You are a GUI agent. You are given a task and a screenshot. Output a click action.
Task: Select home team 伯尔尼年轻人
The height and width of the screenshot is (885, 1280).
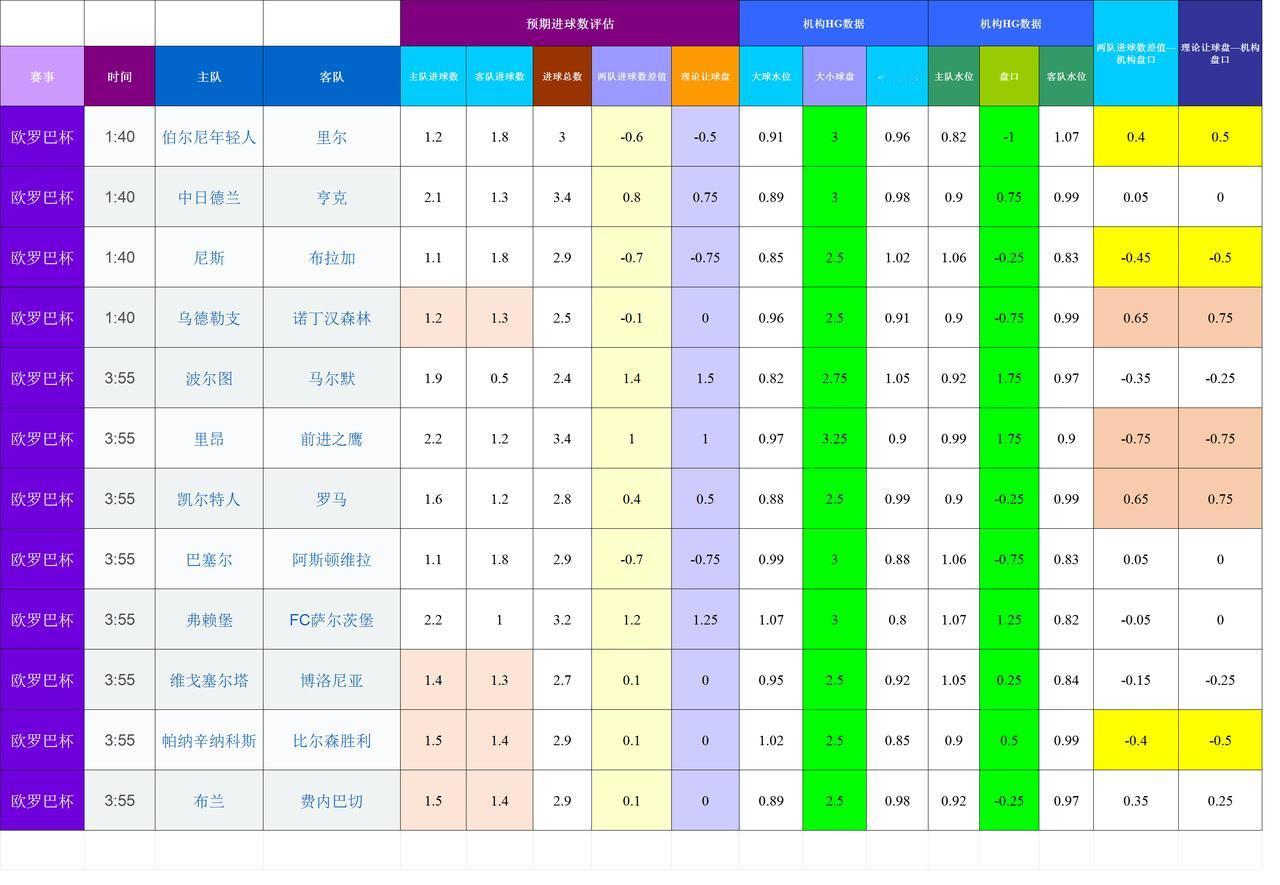(x=208, y=136)
